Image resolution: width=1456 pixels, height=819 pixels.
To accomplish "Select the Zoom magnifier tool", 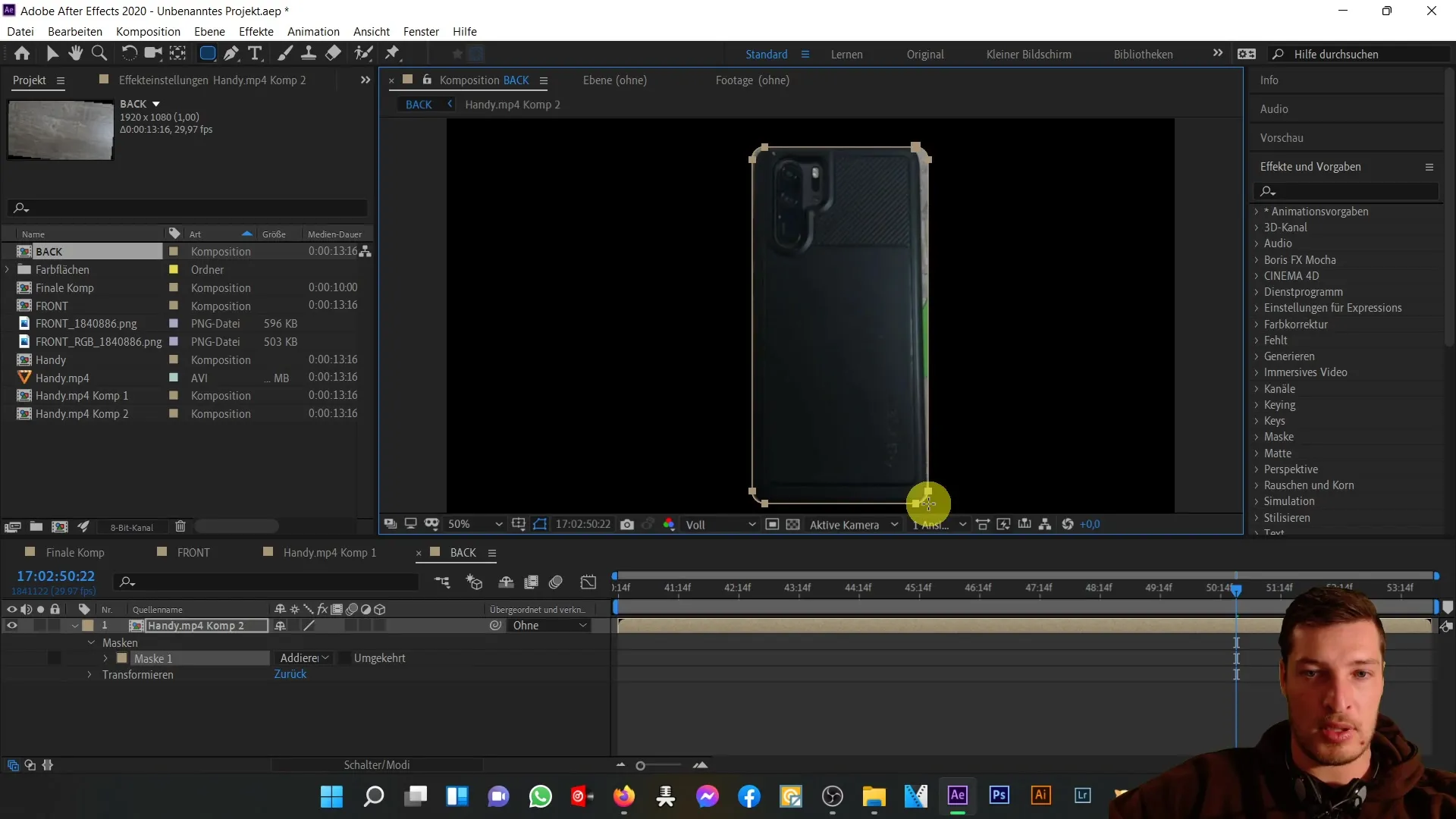I will (x=99, y=53).
